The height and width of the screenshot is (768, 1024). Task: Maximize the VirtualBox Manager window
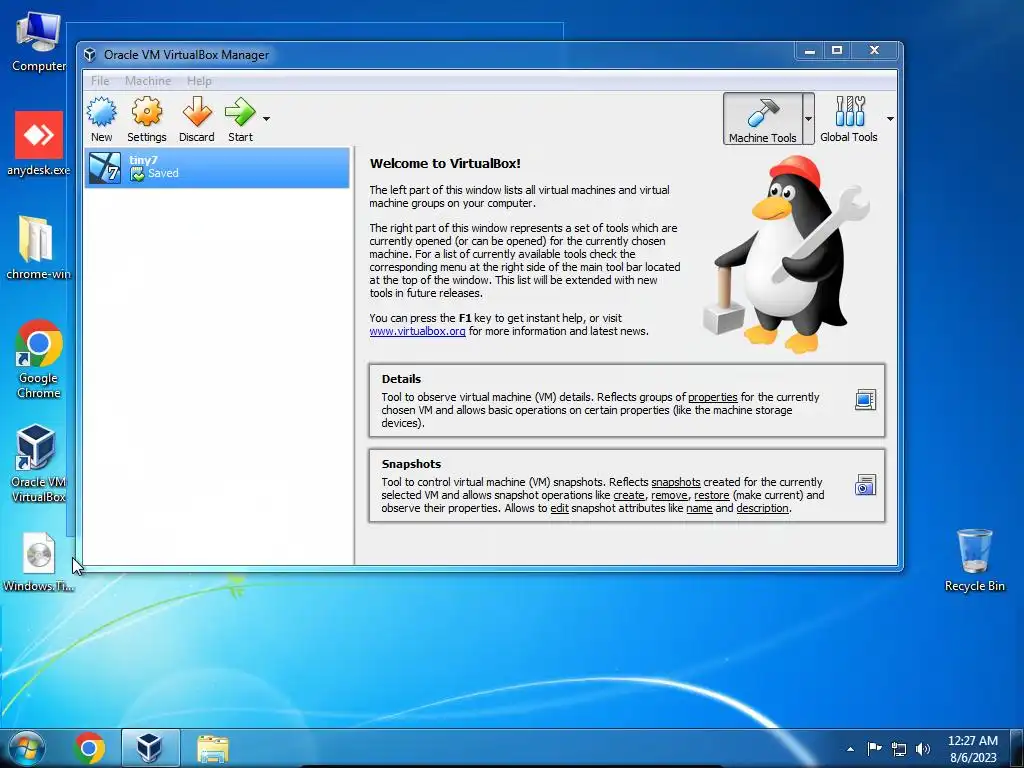(837, 51)
